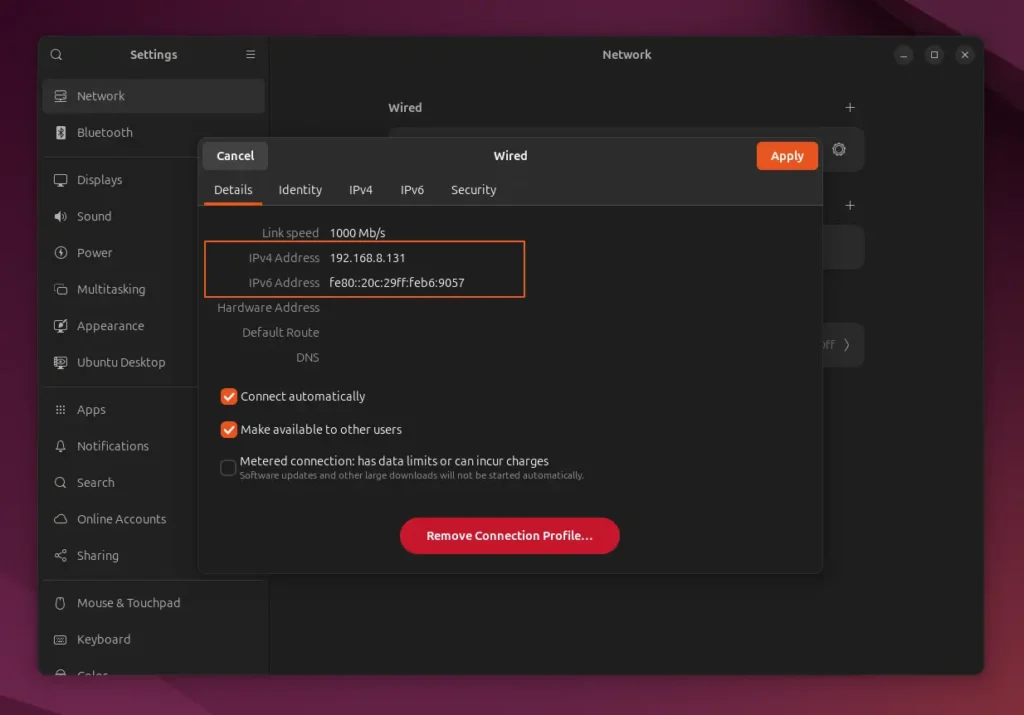Click the Power icon in sidebar
Screen dimensions: 1024x715
point(60,253)
